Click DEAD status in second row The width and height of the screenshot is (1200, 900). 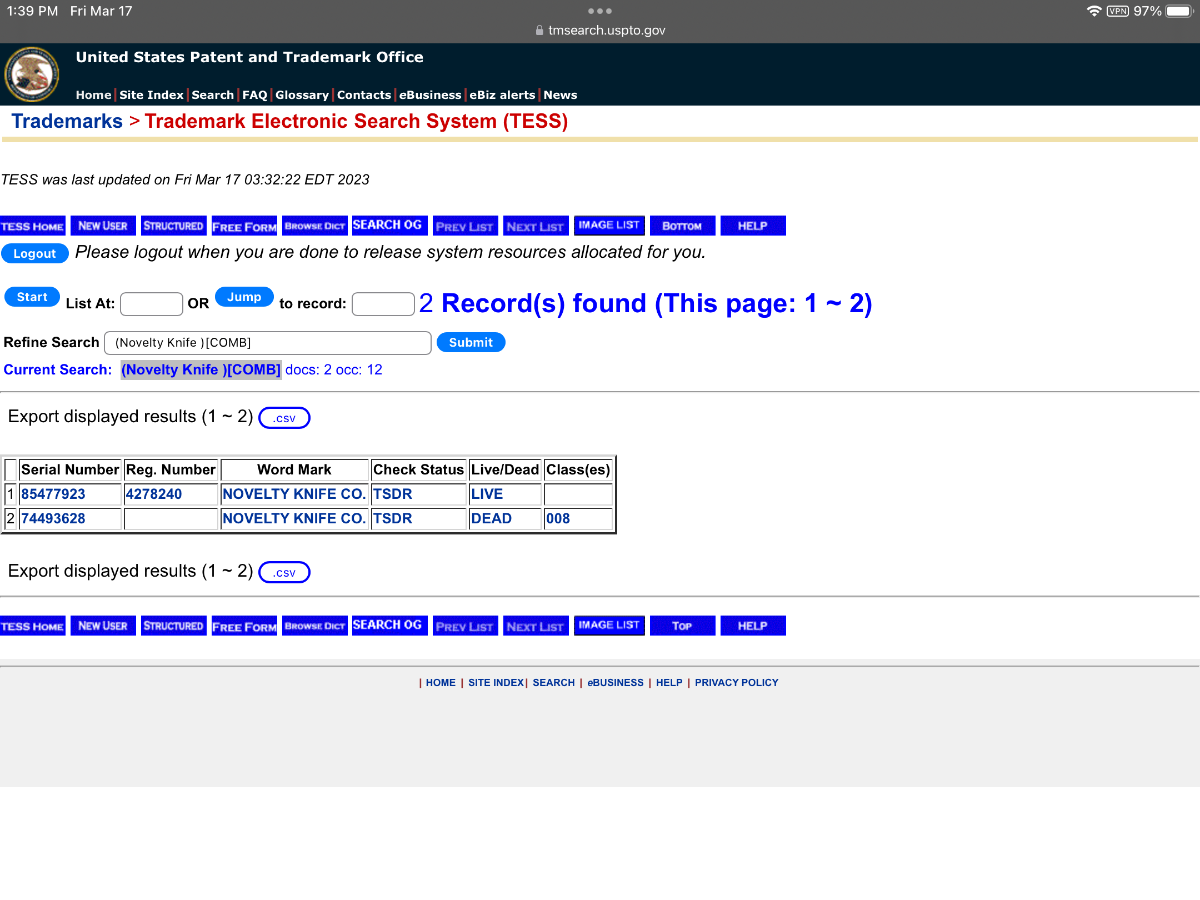pos(491,518)
